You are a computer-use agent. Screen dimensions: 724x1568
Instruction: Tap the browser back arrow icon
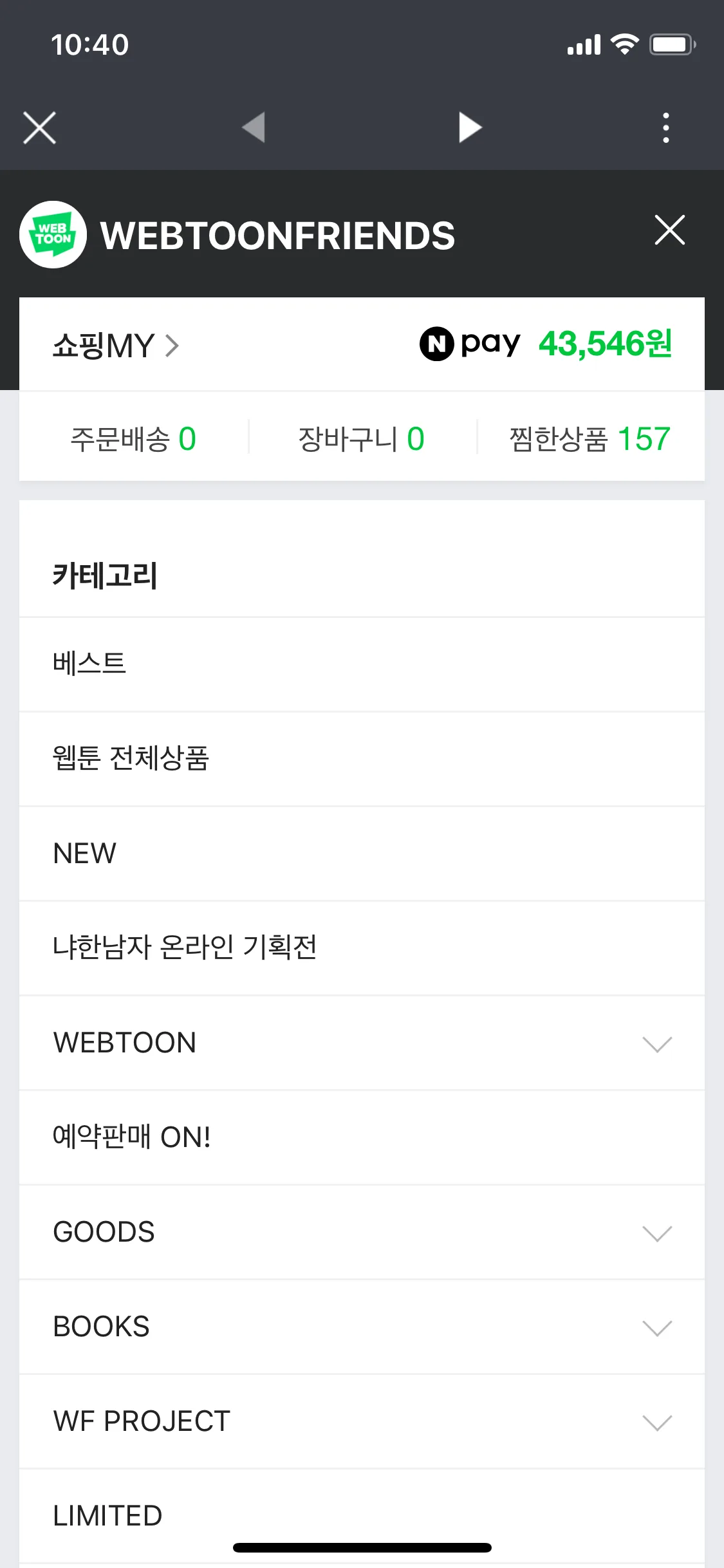tap(254, 127)
